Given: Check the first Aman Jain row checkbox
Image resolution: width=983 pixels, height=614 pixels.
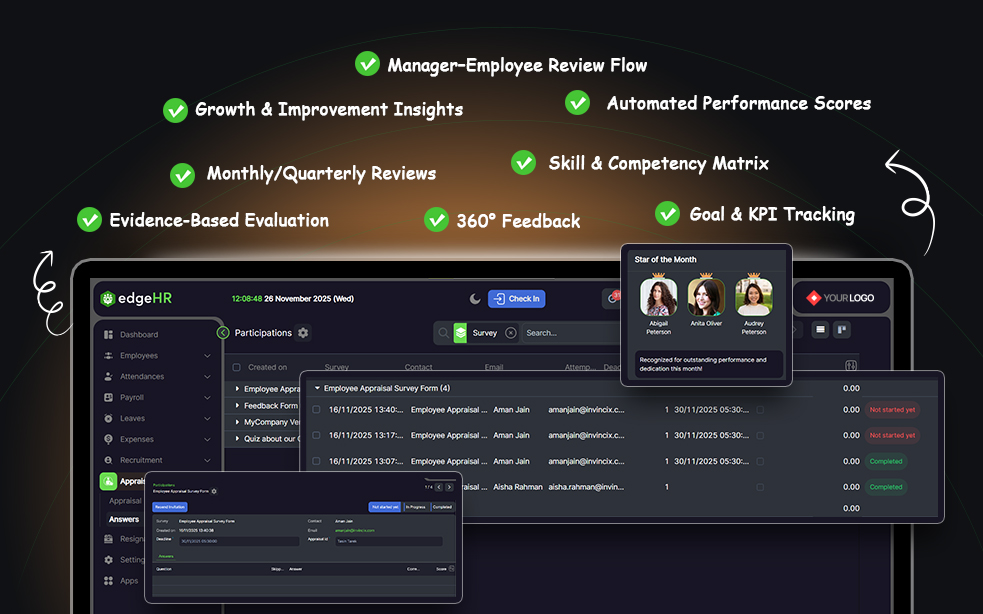Looking at the screenshot, I should (x=316, y=410).
